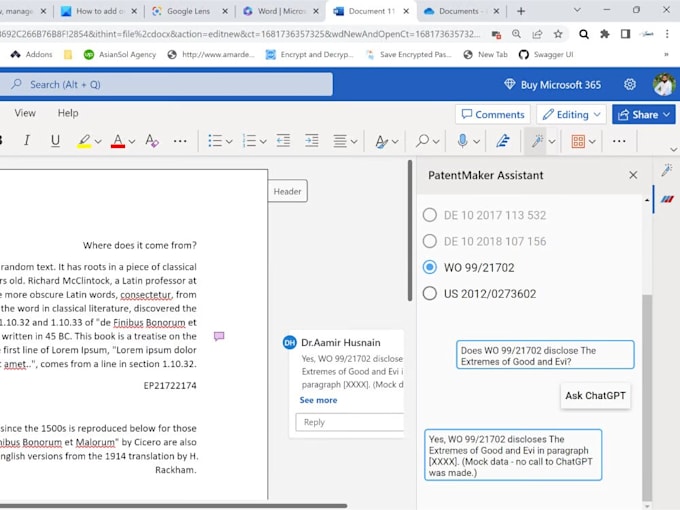The height and width of the screenshot is (510, 680).
Task: Select DE 10 2017 113 532 radio option
Action: pyautogui.click(x=430, y=215)
